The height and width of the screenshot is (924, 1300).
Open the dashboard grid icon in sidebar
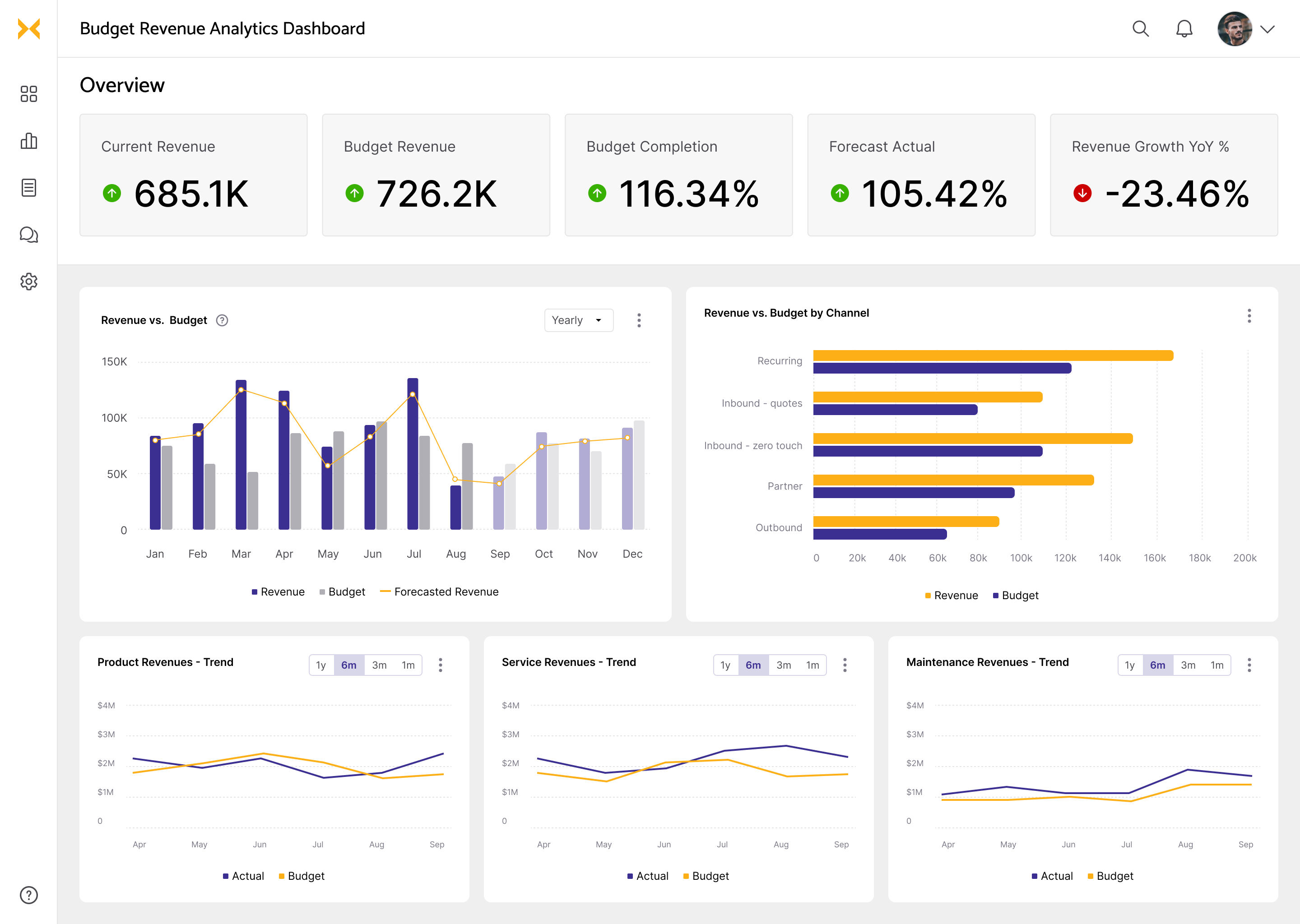coord(28,94)
